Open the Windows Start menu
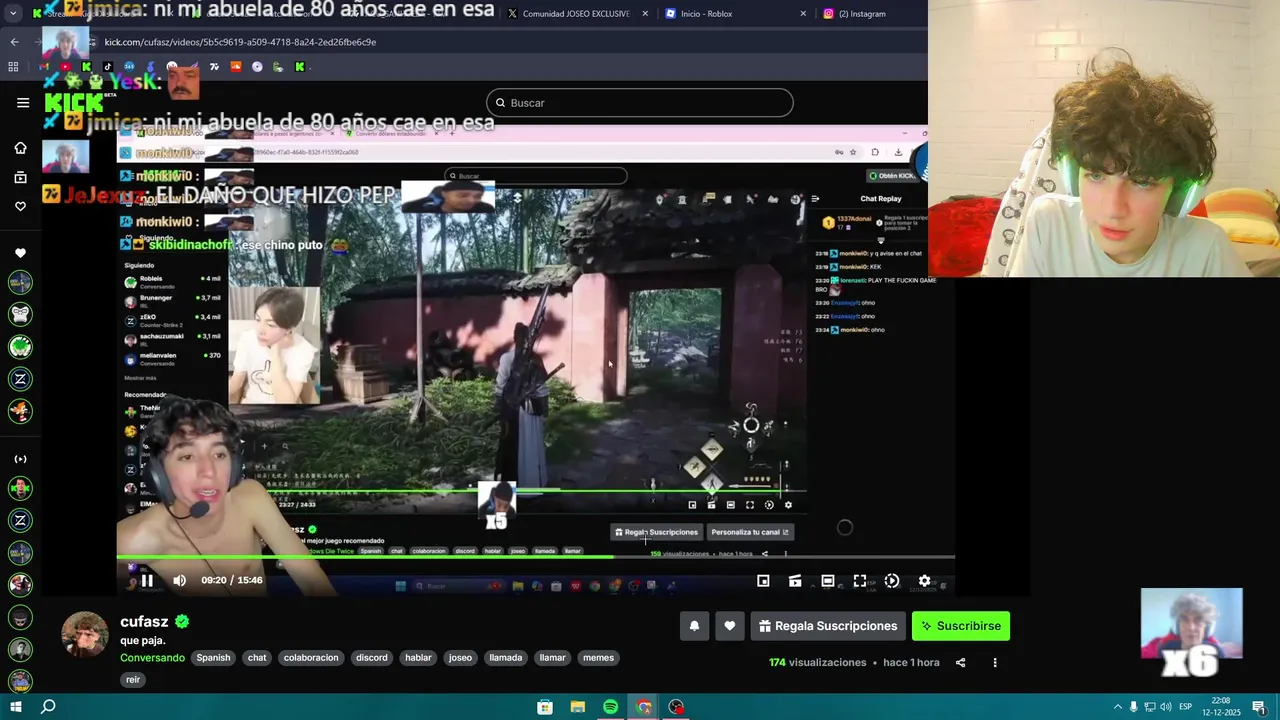Image resolution: width=1280 pixels, height=720 pixels. tap(16, 707)
